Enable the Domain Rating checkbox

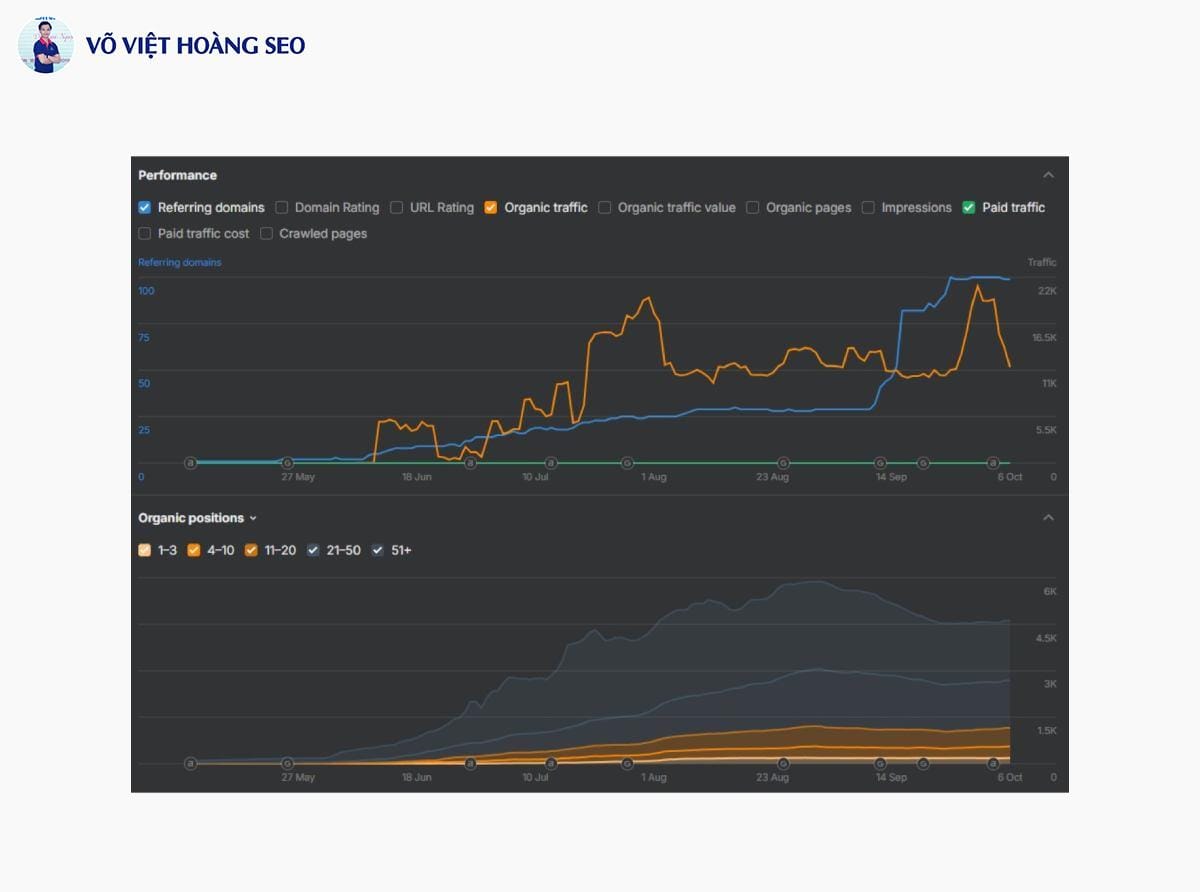(x=282, y=208)
